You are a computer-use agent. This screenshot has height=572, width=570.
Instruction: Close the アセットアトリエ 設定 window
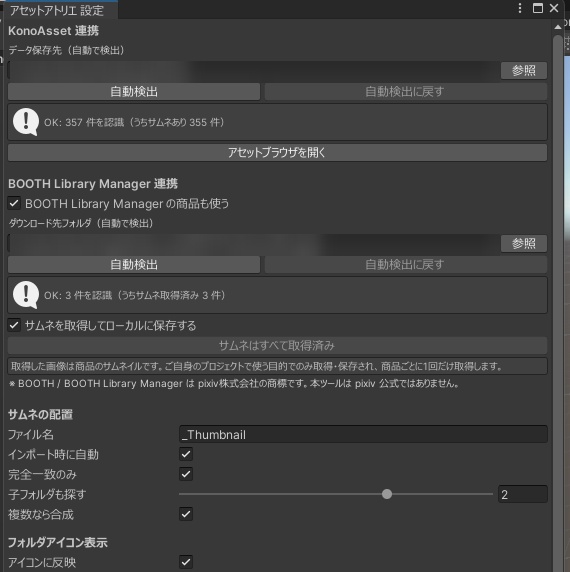pyautogui.click(x=554, y=8)
